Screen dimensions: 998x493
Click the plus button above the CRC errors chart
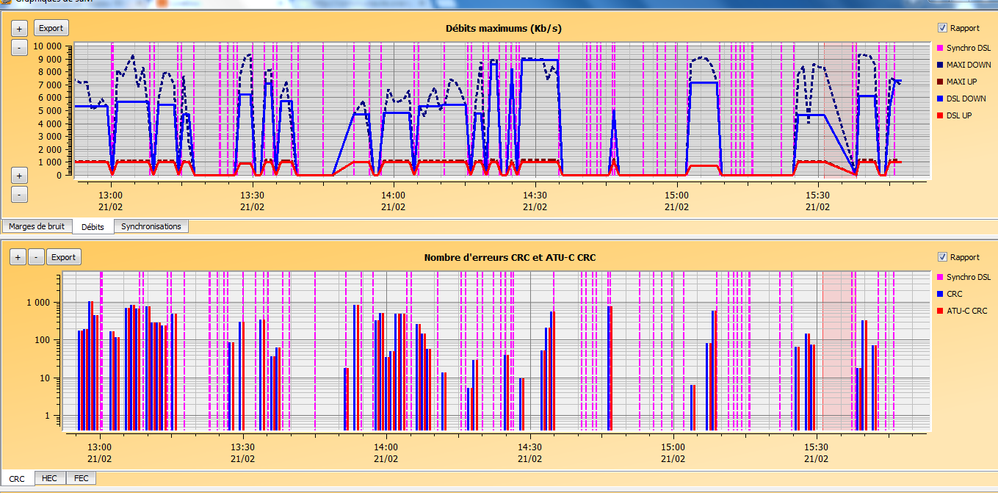[x=18, y=257]
